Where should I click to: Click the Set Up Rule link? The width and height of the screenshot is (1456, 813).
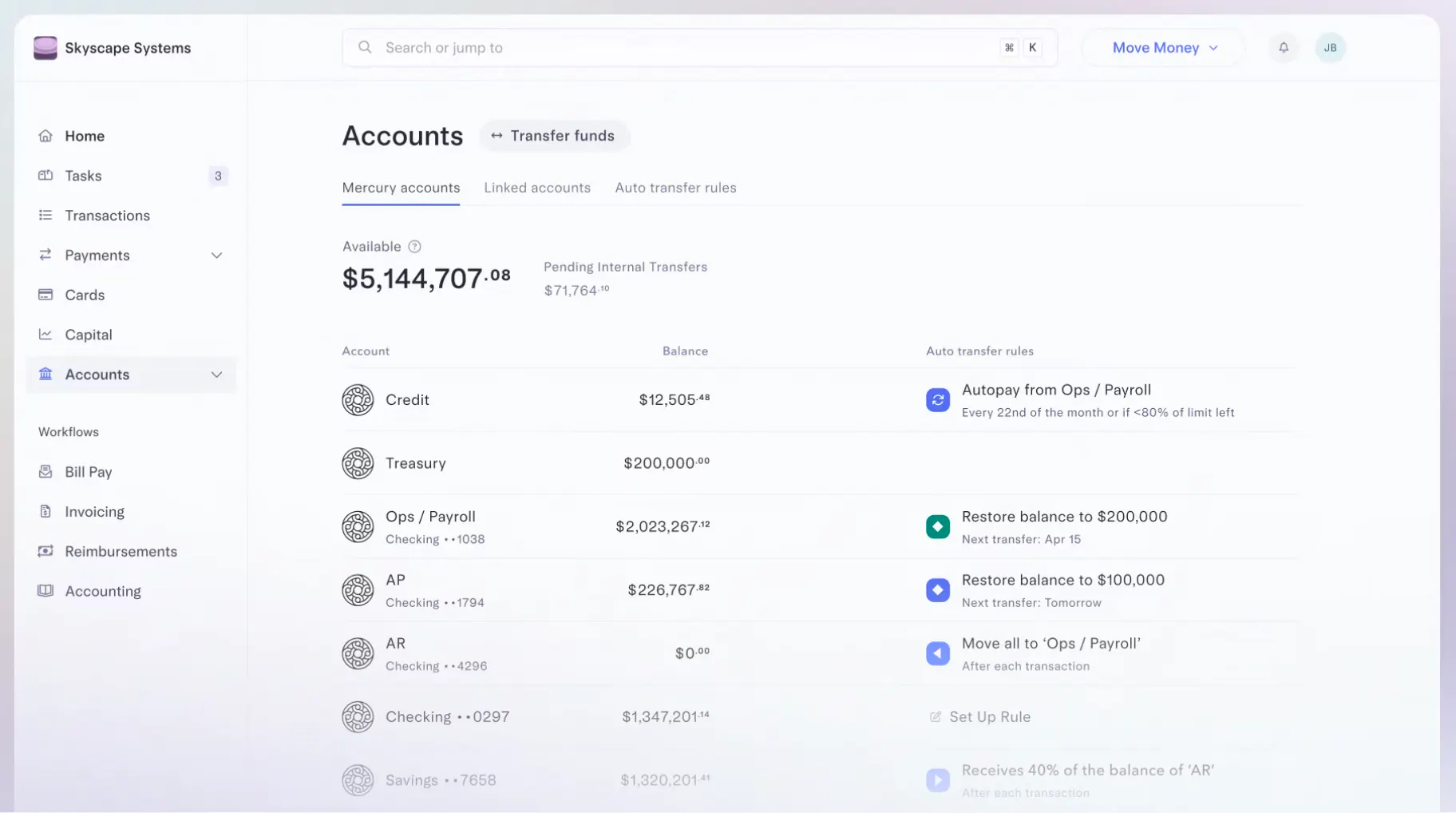pos(980,717)
